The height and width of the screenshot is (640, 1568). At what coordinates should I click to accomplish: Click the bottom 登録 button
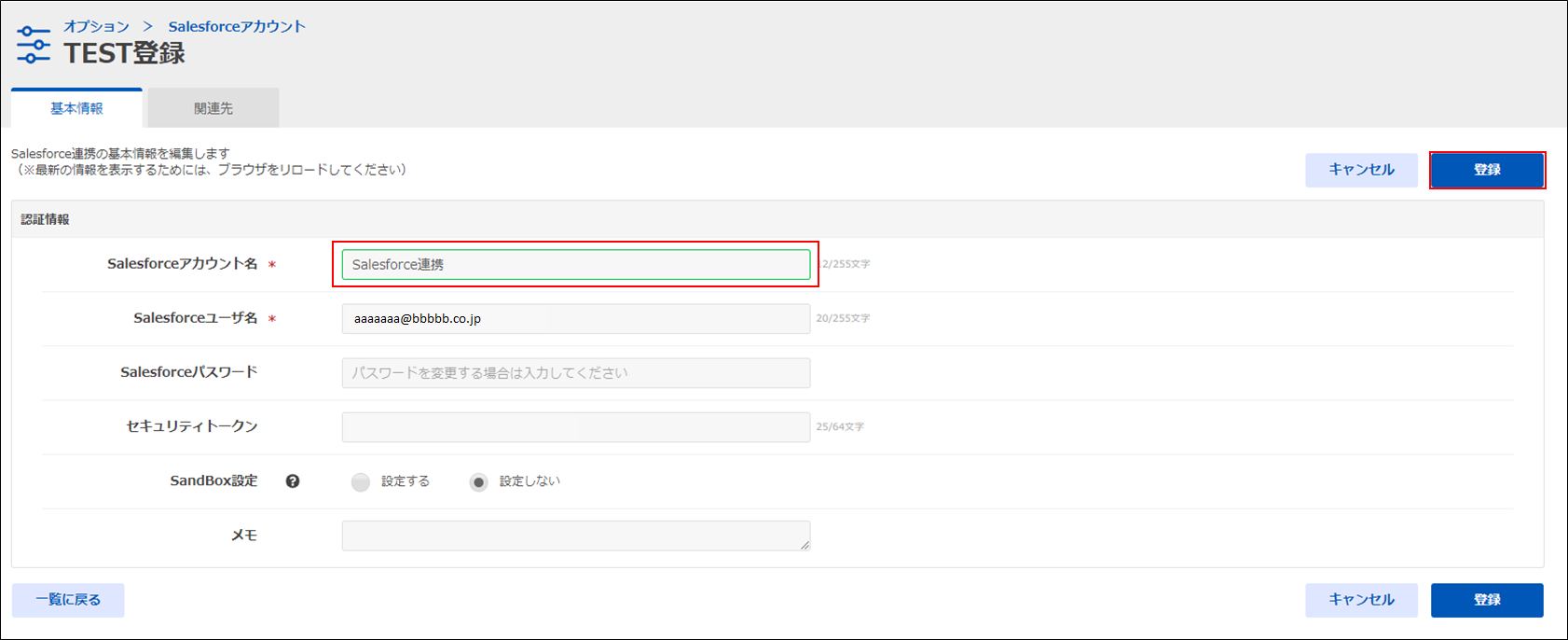[1487, 600]
